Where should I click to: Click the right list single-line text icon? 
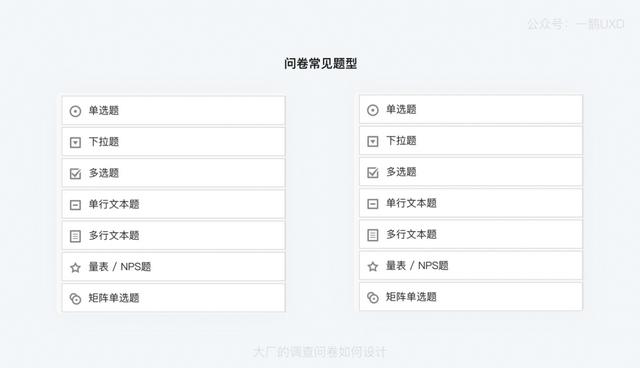(x=373, y=204)
